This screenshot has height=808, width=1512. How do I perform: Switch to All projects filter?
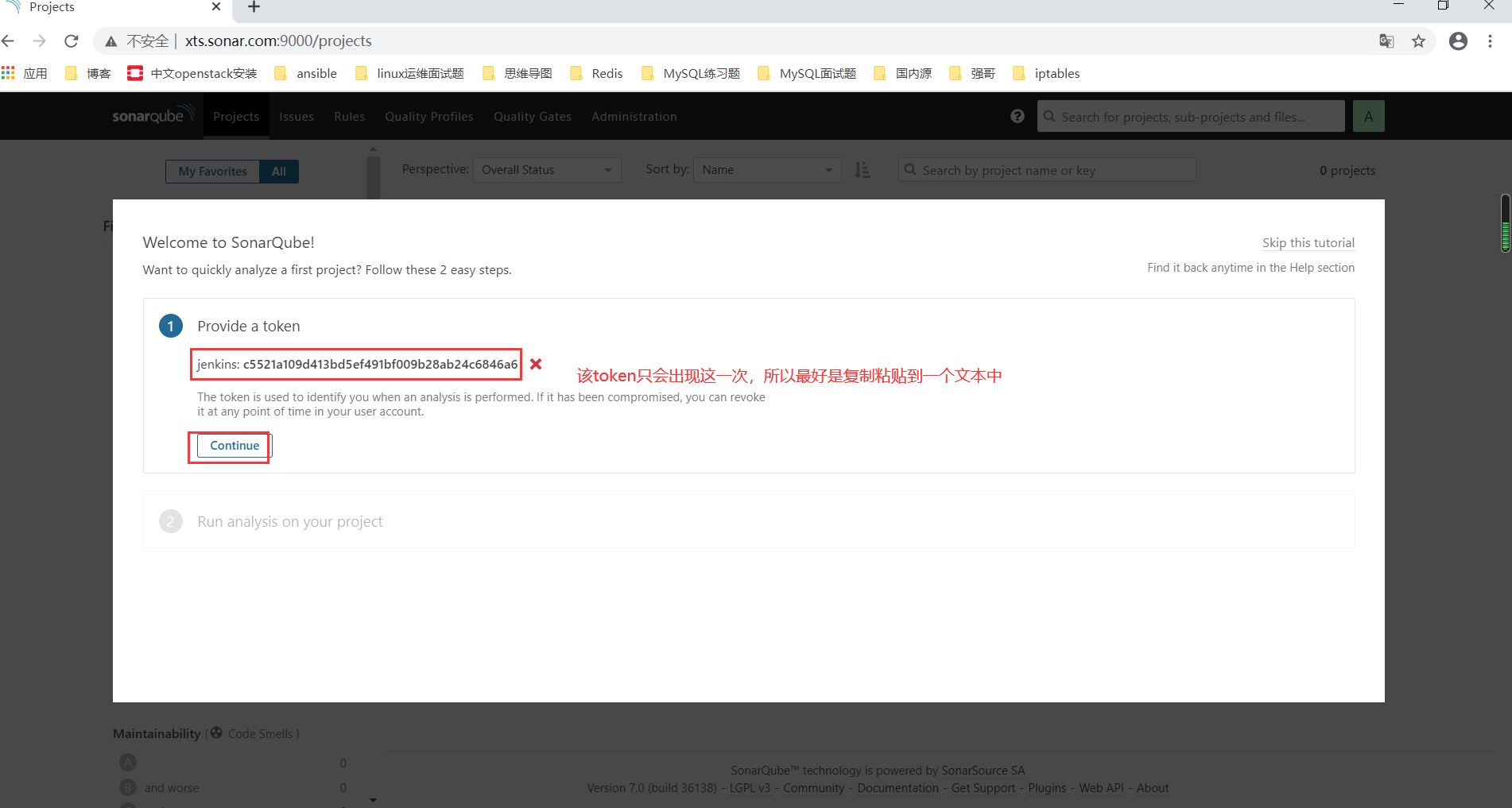pos(279,172)
